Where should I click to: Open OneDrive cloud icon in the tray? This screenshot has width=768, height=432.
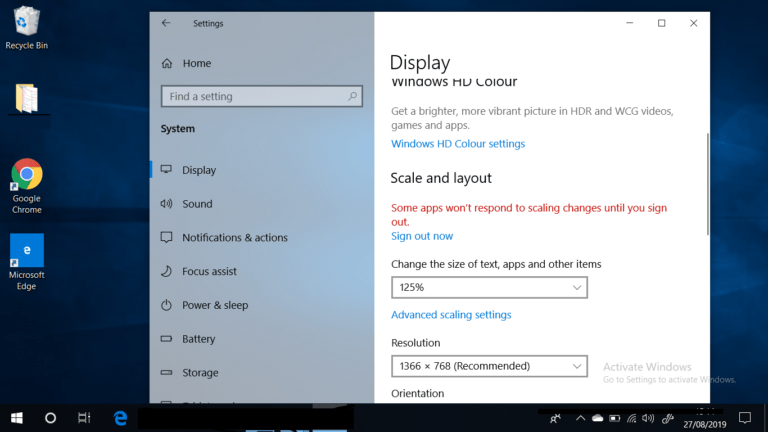click(598, 418)
